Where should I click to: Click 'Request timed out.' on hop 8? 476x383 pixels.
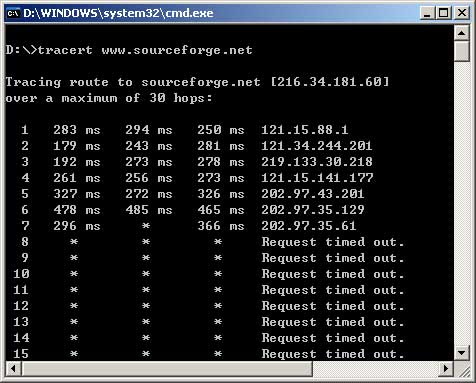coord(333,242)
